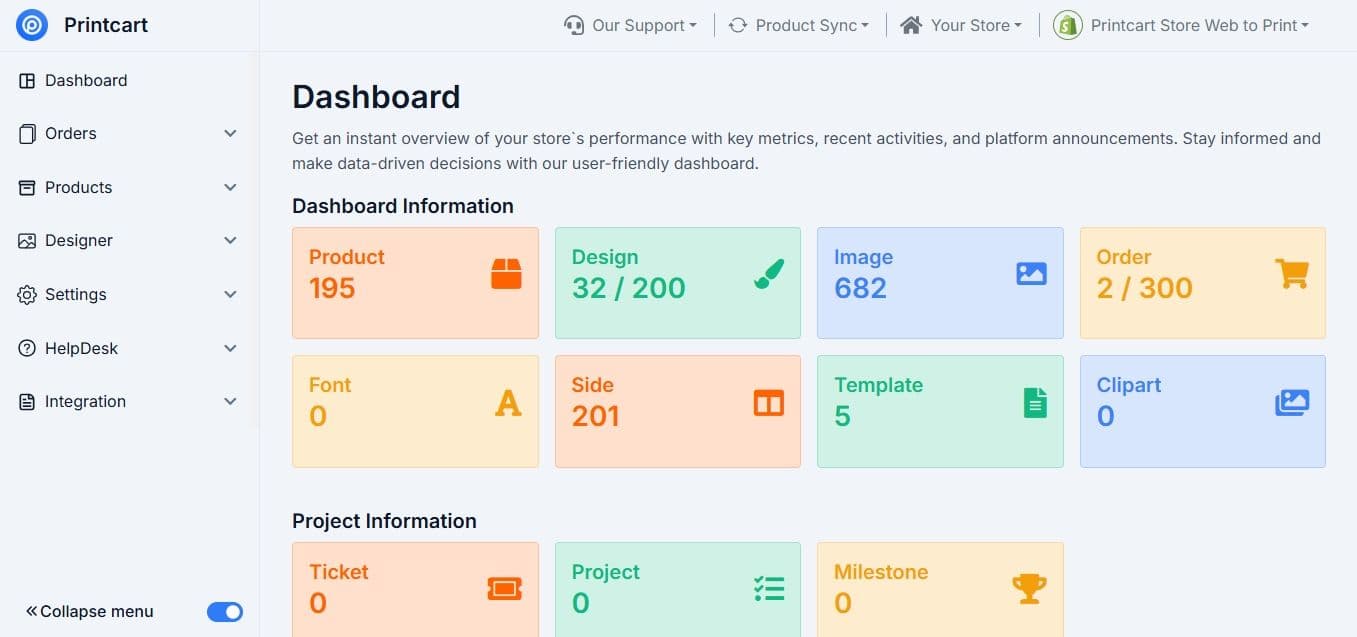This screenshot has width=1357, height=637.
Task: Click the Font letter A icon
Action: click(x=508, y=402)
